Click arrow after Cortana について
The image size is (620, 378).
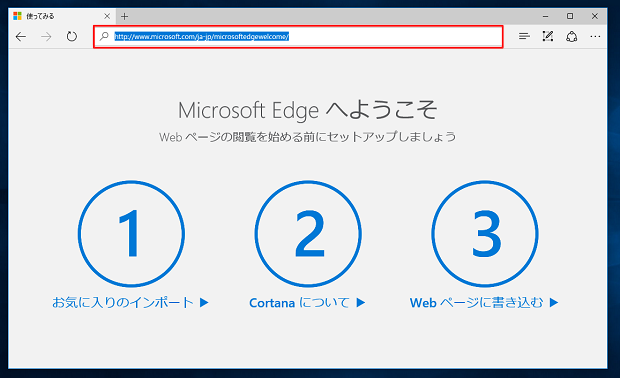361,302
